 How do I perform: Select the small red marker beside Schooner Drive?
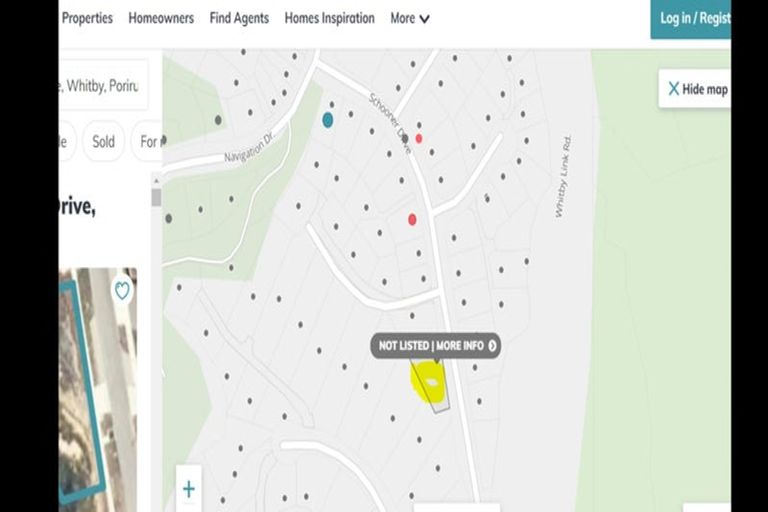point(418,138)
